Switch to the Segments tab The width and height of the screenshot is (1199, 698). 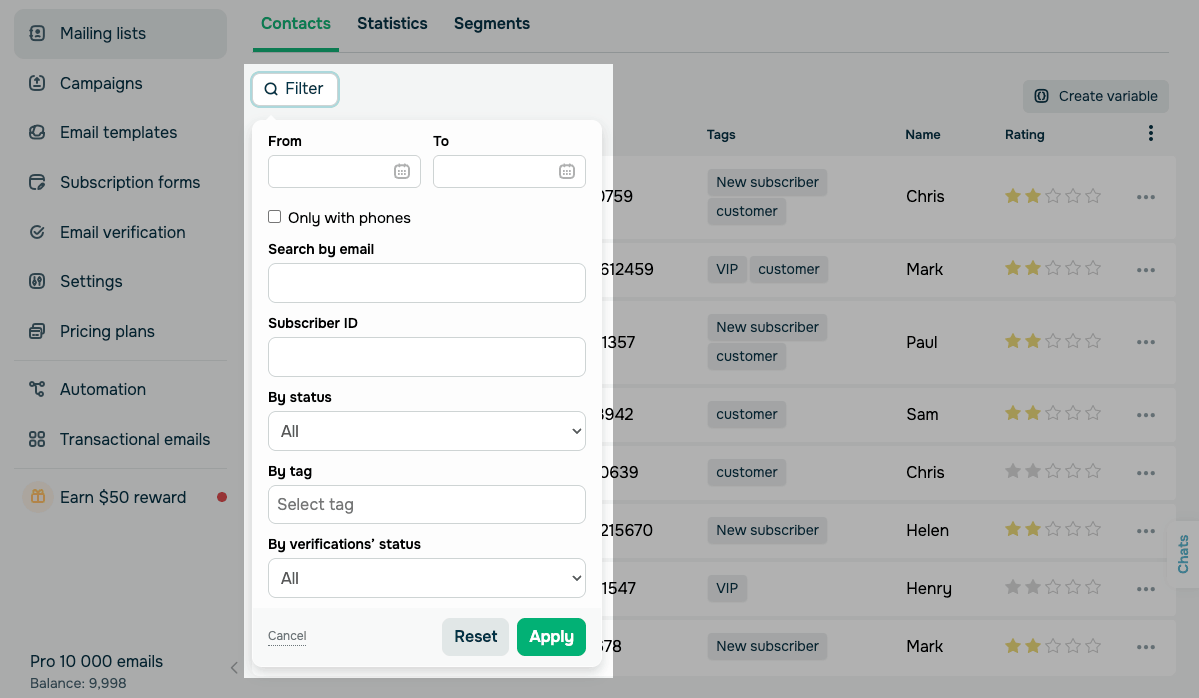tap(492, 23)
